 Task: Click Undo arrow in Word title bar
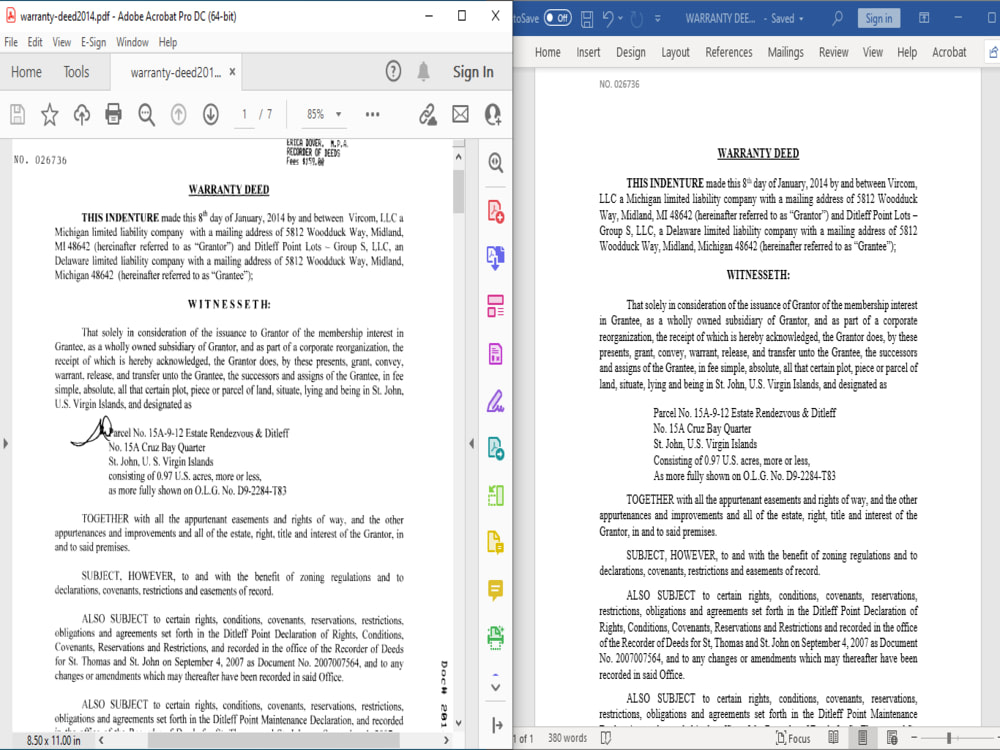608,18
